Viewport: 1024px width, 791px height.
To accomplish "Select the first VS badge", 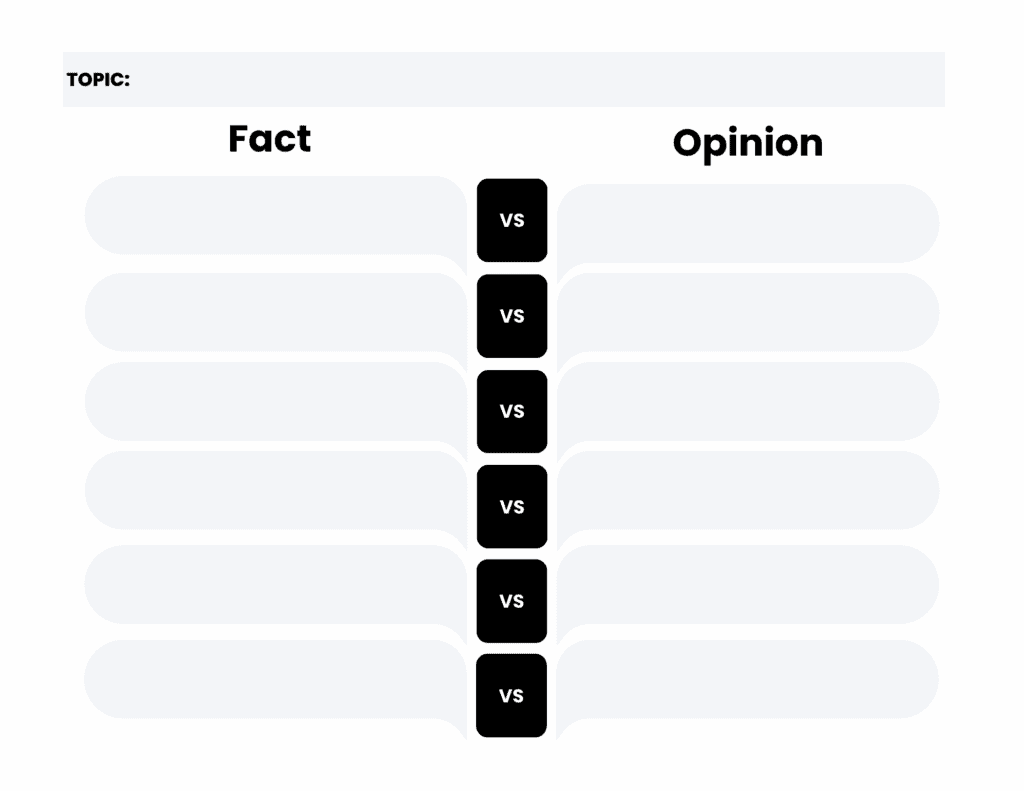I will pyautogui.click(x=512, y=220).
